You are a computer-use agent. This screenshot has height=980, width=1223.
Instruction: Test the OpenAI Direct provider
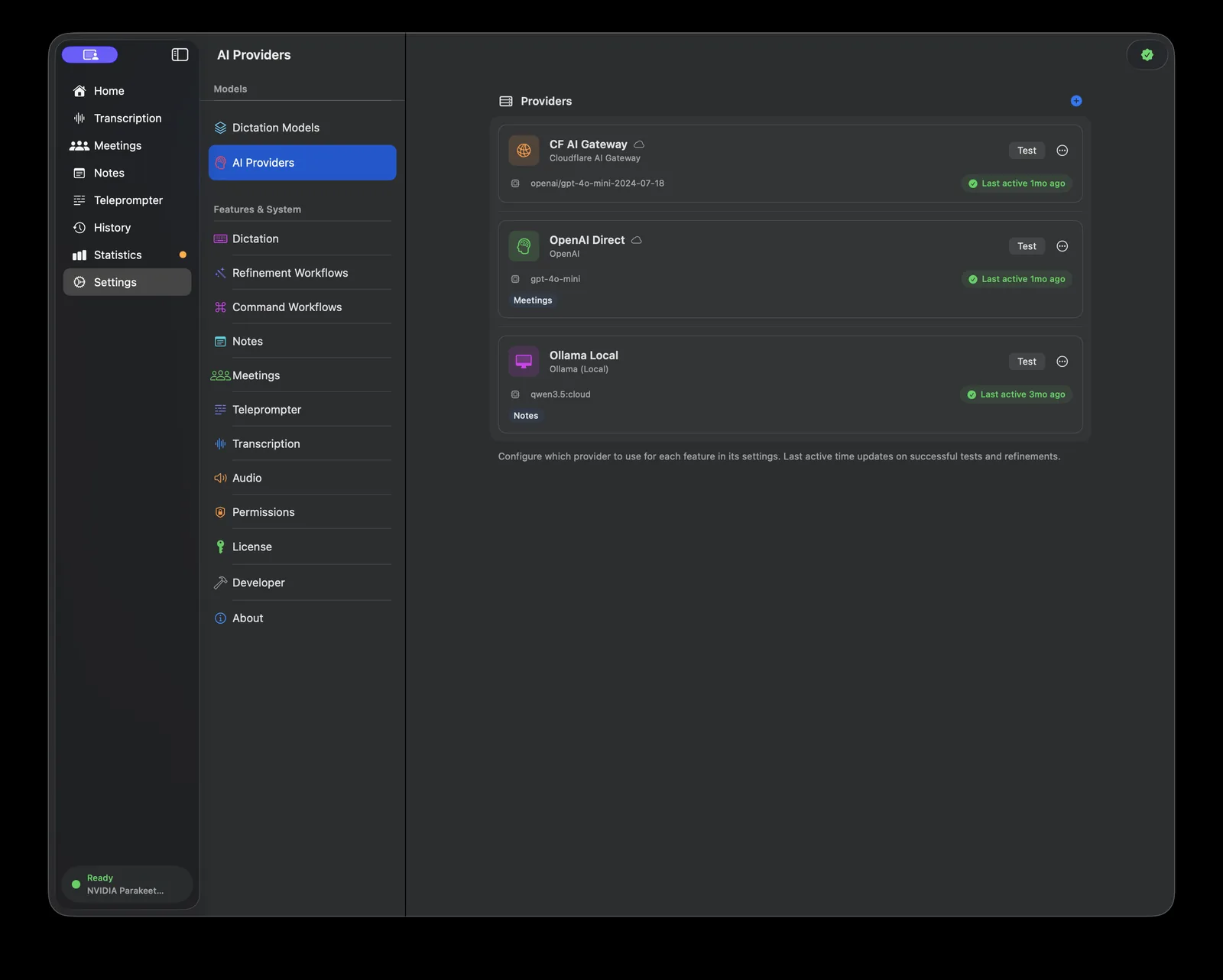1027,246
